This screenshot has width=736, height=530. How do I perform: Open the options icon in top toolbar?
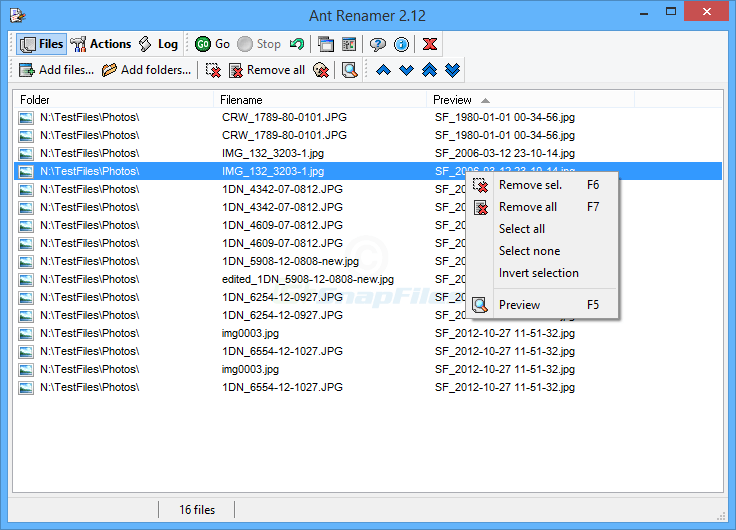pos(349,44)
